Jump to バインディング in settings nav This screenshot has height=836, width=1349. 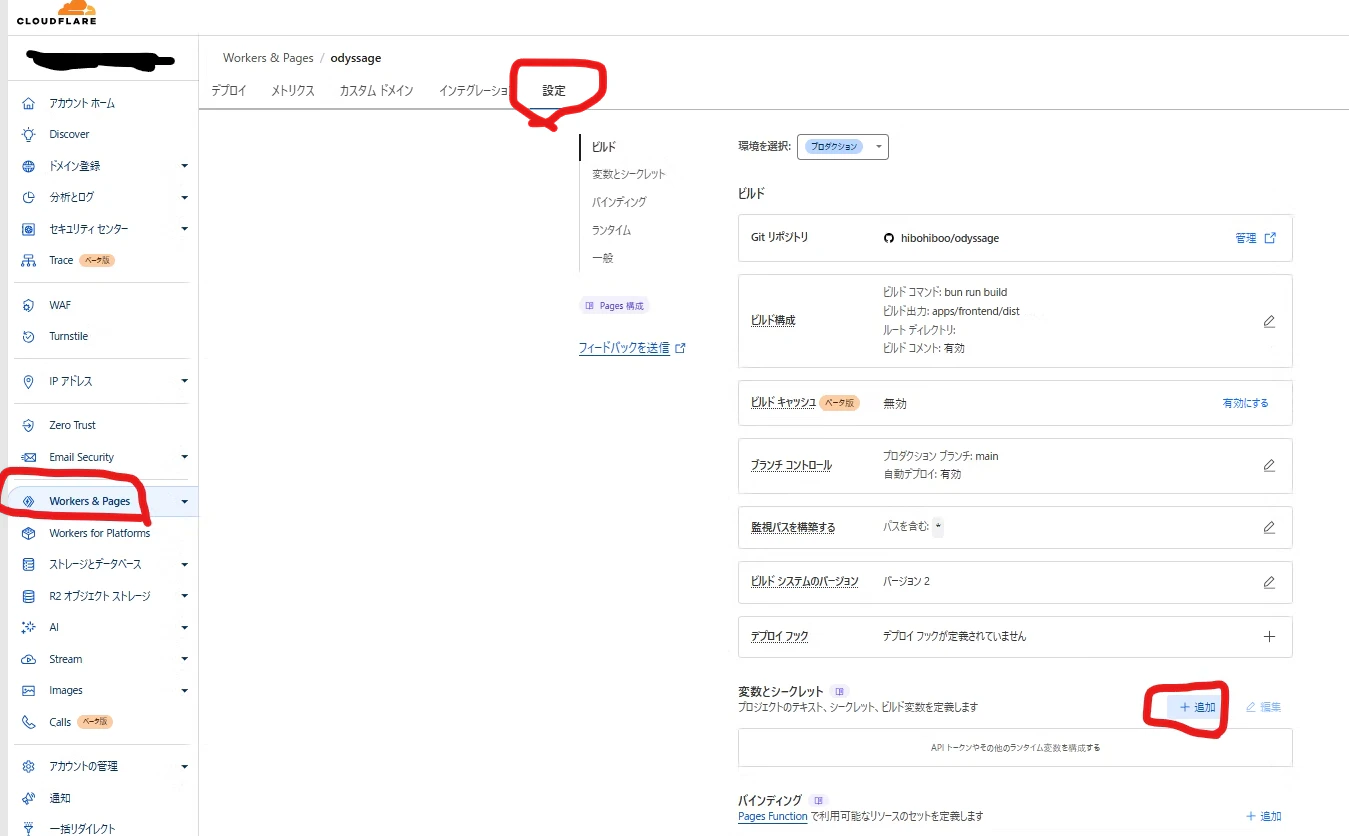point(619,202)
